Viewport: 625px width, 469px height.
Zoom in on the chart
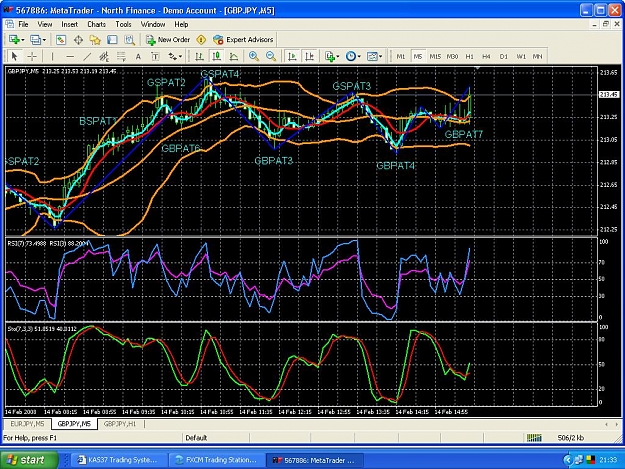pos(254,57)
